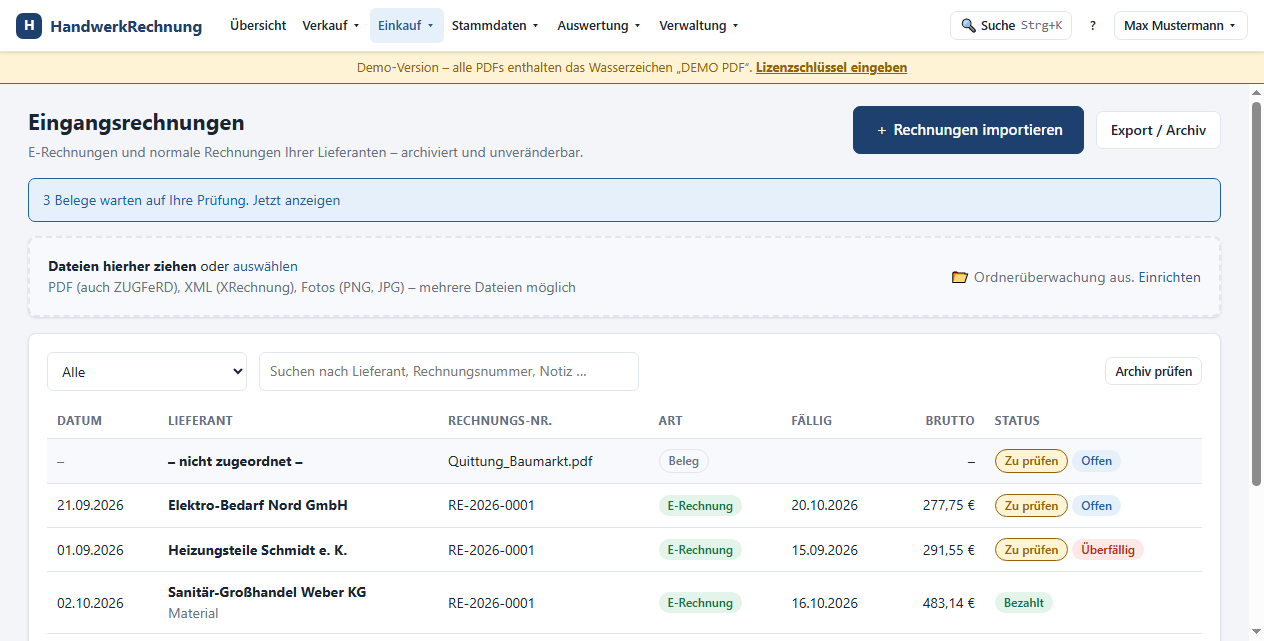Click the DATUM column header
Viewport: 1264px width, 641px height.
(80, 421)
